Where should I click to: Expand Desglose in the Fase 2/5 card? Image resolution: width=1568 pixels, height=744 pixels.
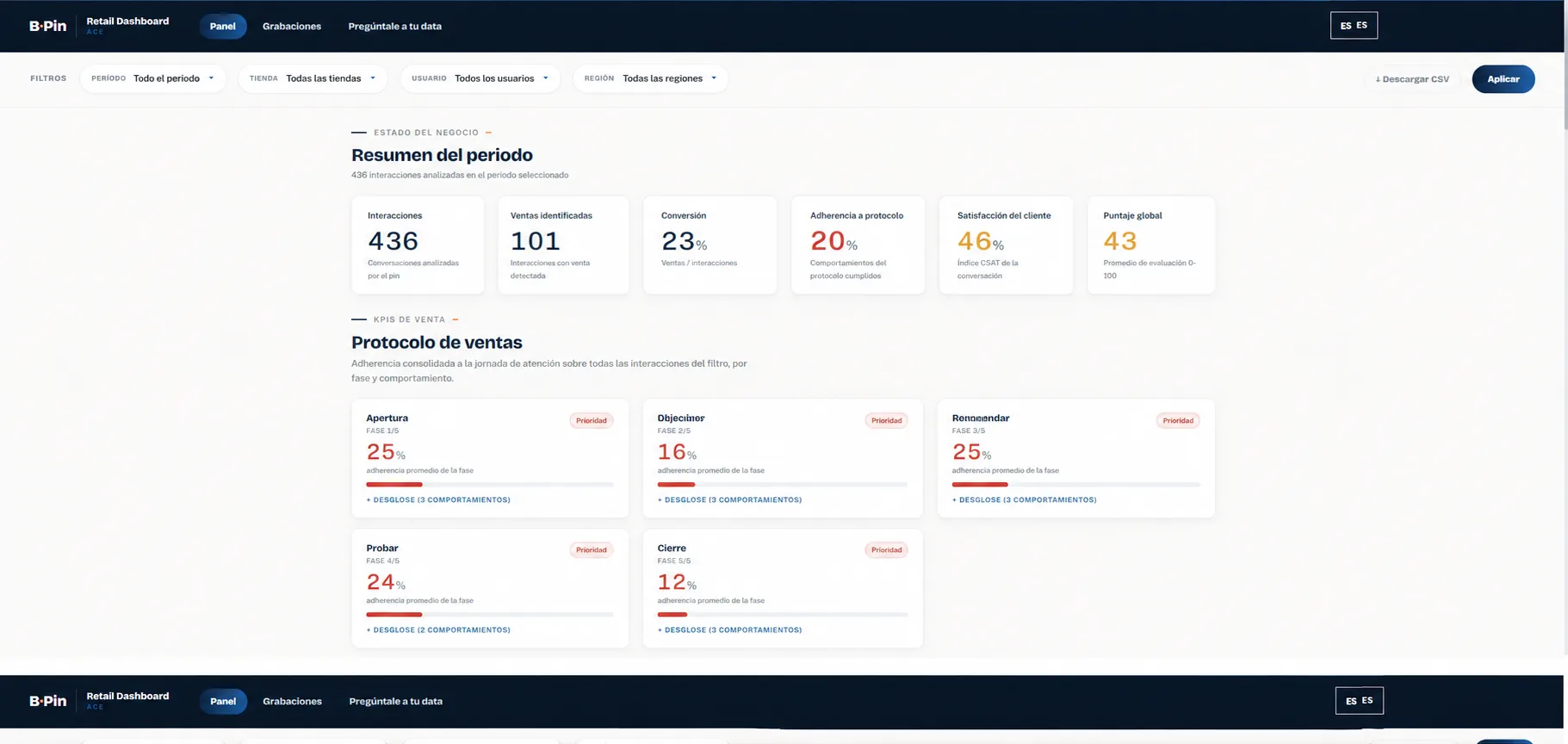(729, 499)
